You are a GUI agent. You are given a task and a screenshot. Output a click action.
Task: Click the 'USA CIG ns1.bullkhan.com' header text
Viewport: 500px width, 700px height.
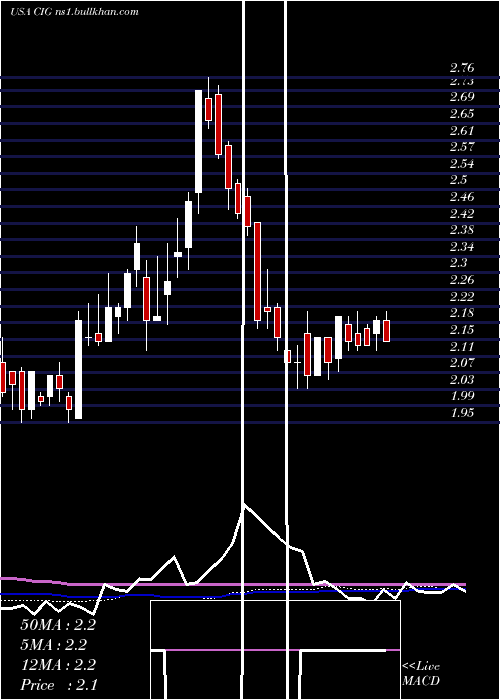(74, 12)
